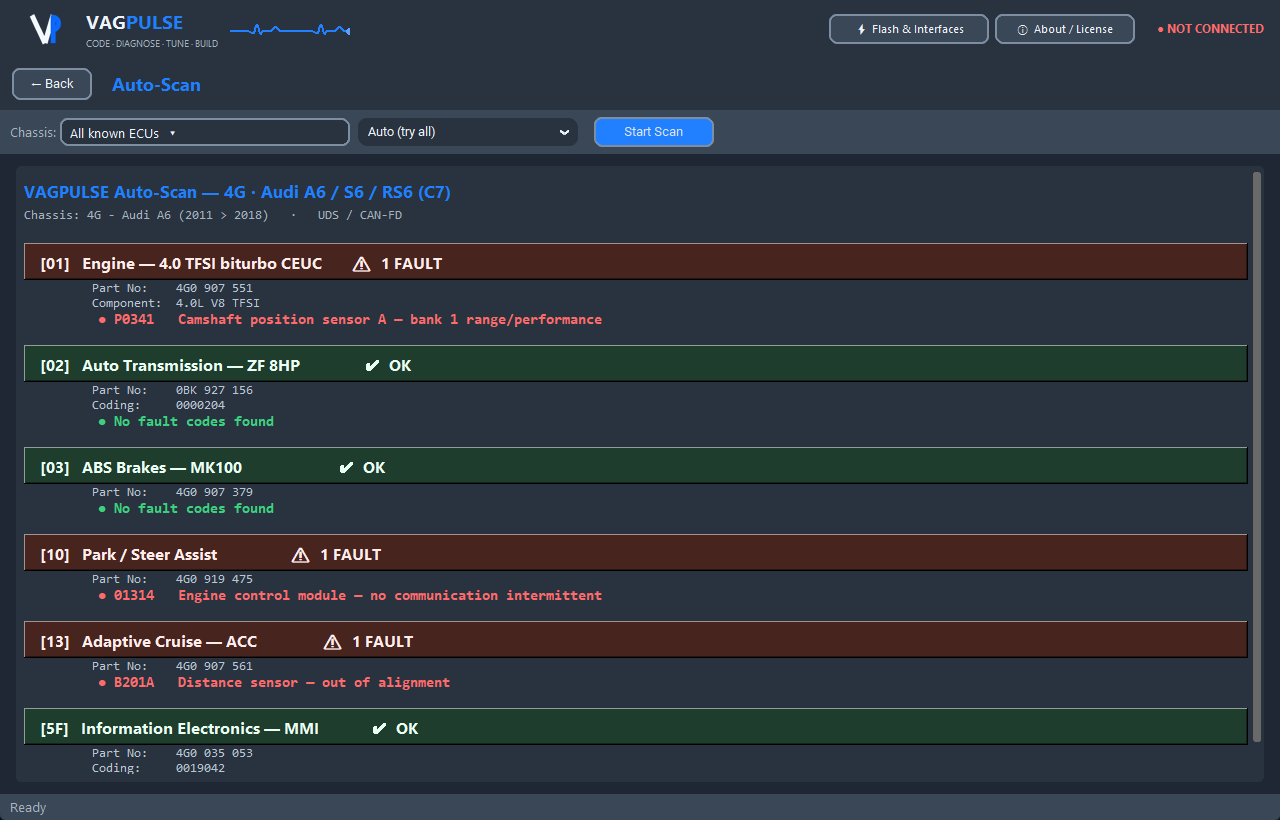Click part number 4G0 907 551
1280x820 pixels.
pos(214,289)
